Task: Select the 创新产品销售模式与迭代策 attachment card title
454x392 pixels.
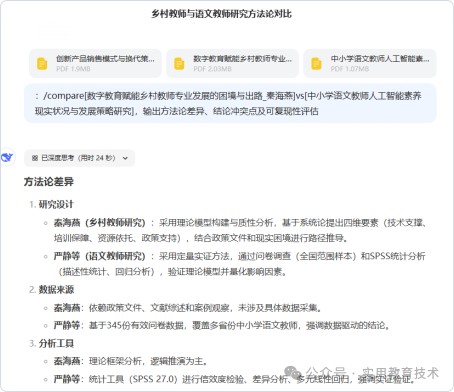Action: pos(105,59)
